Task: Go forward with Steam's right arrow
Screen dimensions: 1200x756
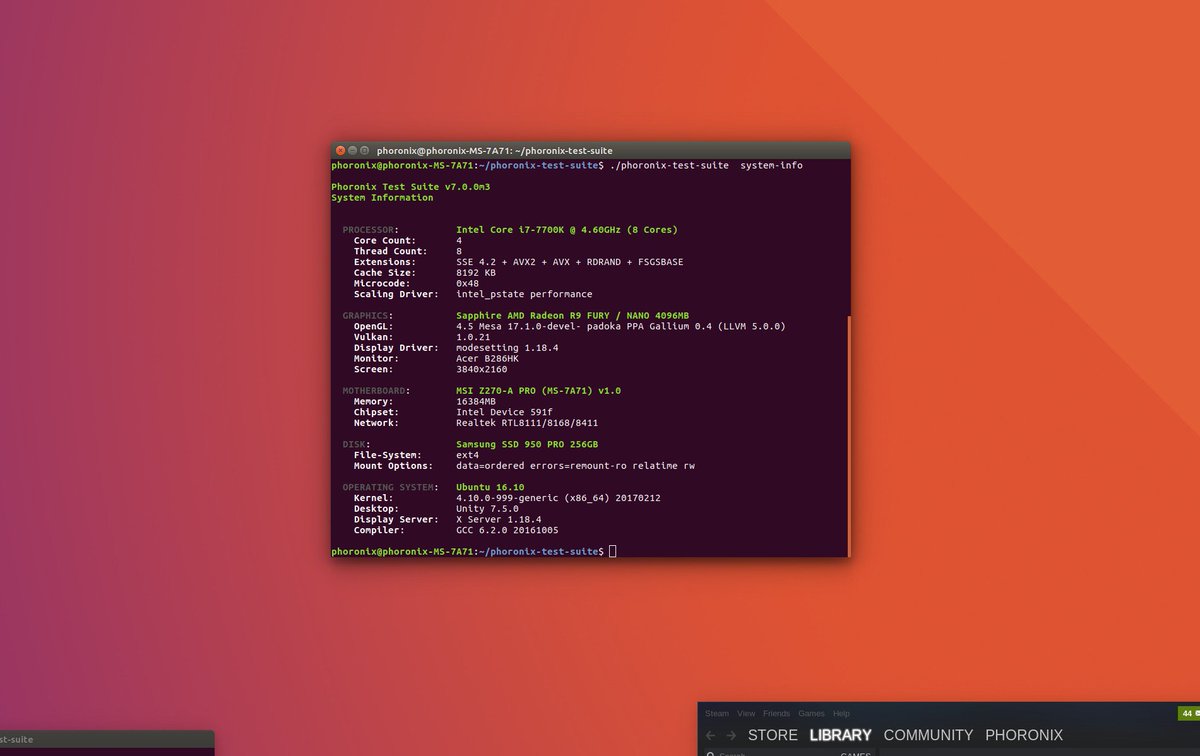Action: tap(731, 735)
